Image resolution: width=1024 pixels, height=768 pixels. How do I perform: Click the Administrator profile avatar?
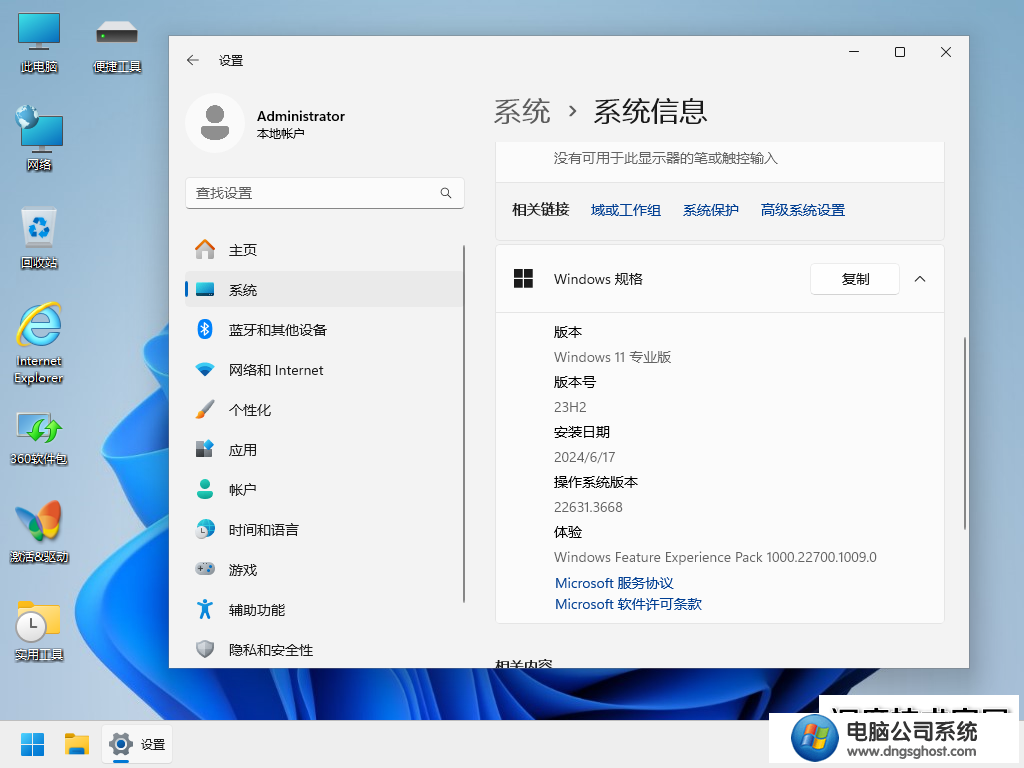click(215, 123)
